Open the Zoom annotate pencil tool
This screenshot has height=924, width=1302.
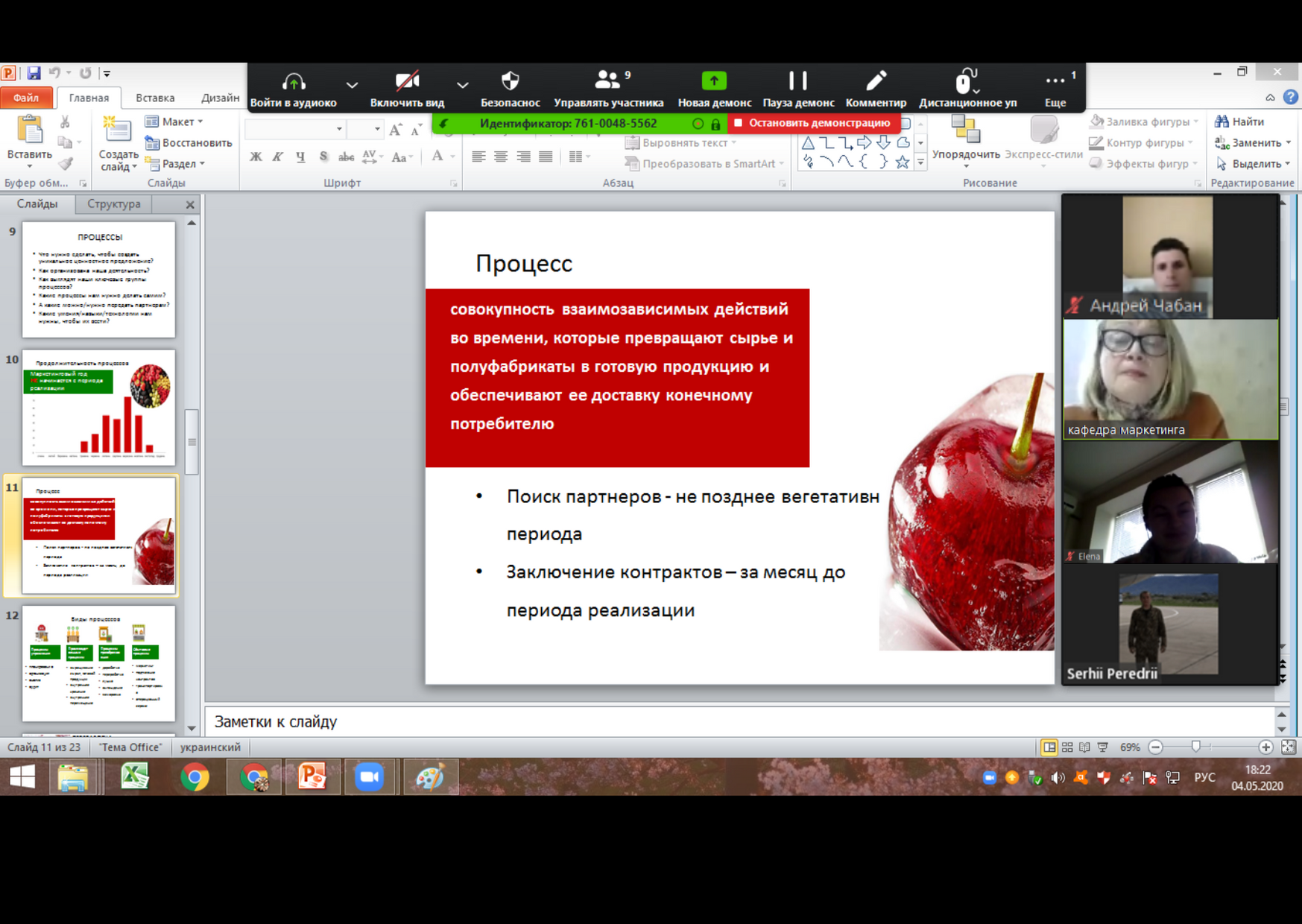876,81
